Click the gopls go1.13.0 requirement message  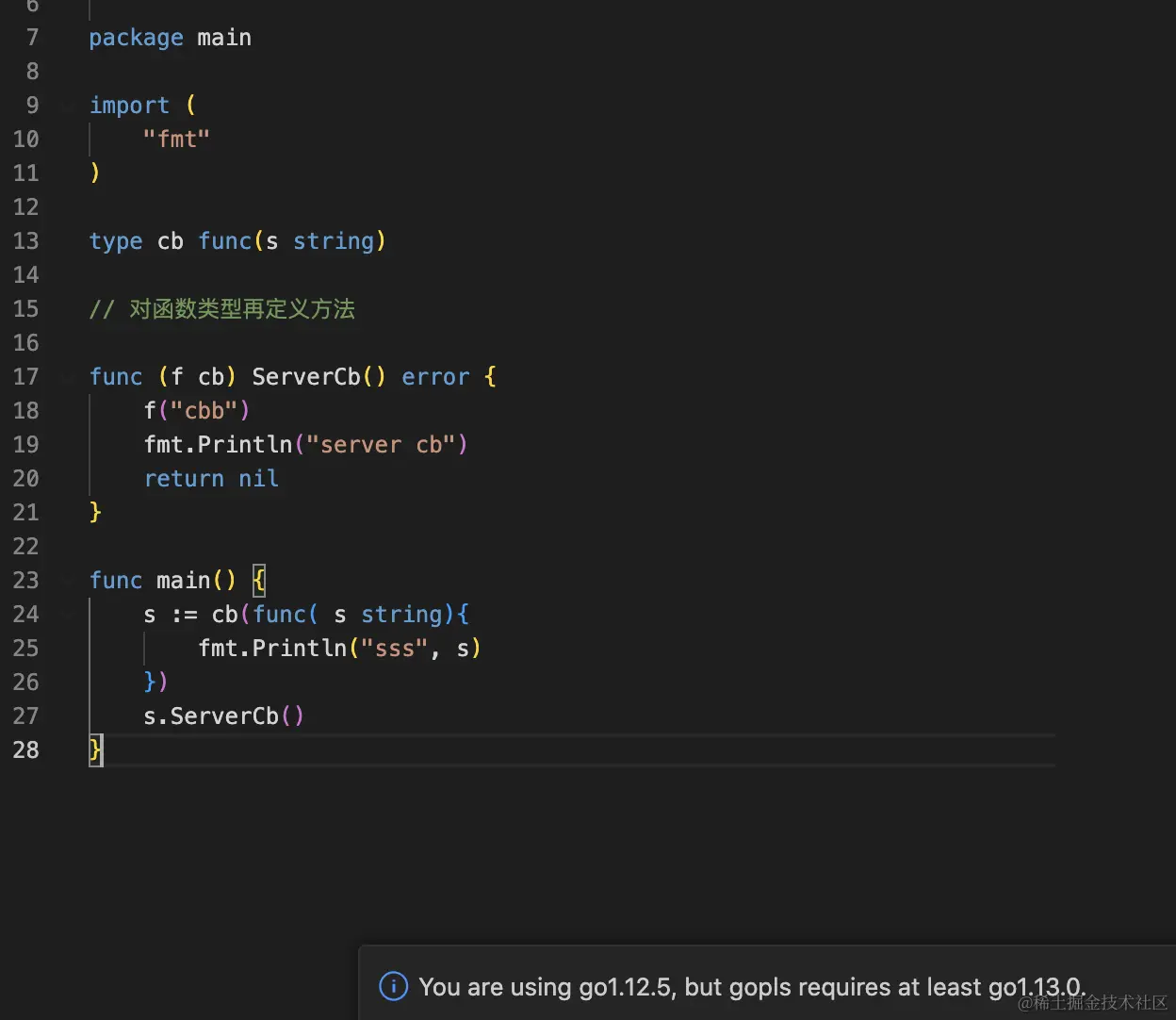(752, 987)
